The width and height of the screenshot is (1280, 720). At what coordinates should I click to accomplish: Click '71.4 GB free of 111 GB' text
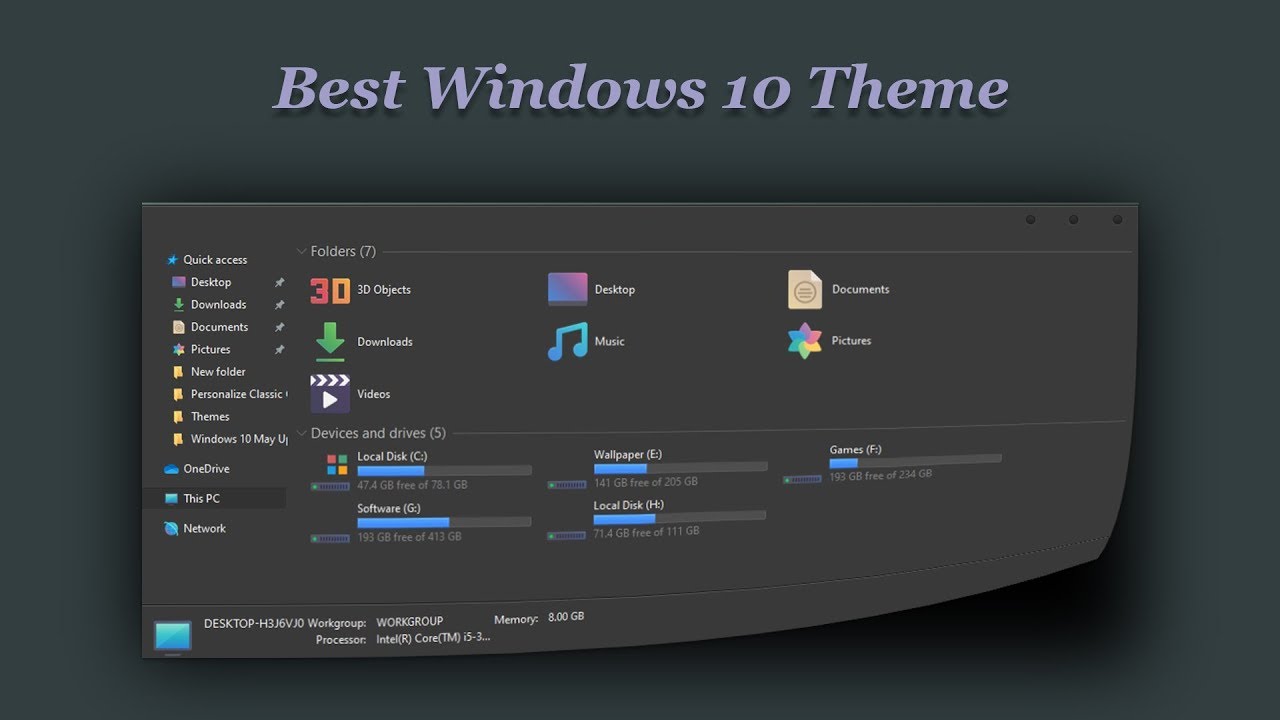click(x=646, y=532)
